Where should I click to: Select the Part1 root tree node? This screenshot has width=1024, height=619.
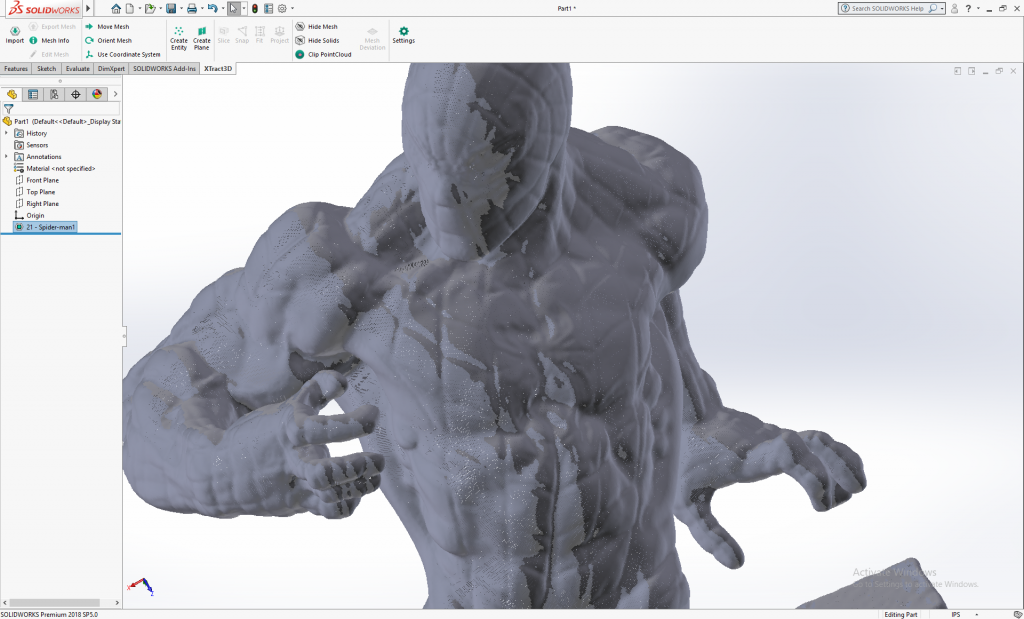(x=61, y=121)
